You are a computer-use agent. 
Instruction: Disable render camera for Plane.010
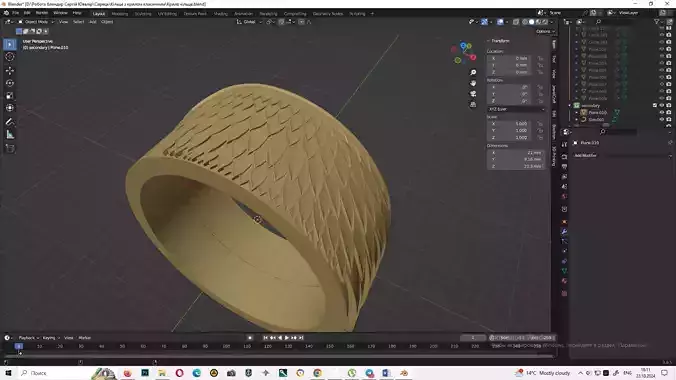669,113
